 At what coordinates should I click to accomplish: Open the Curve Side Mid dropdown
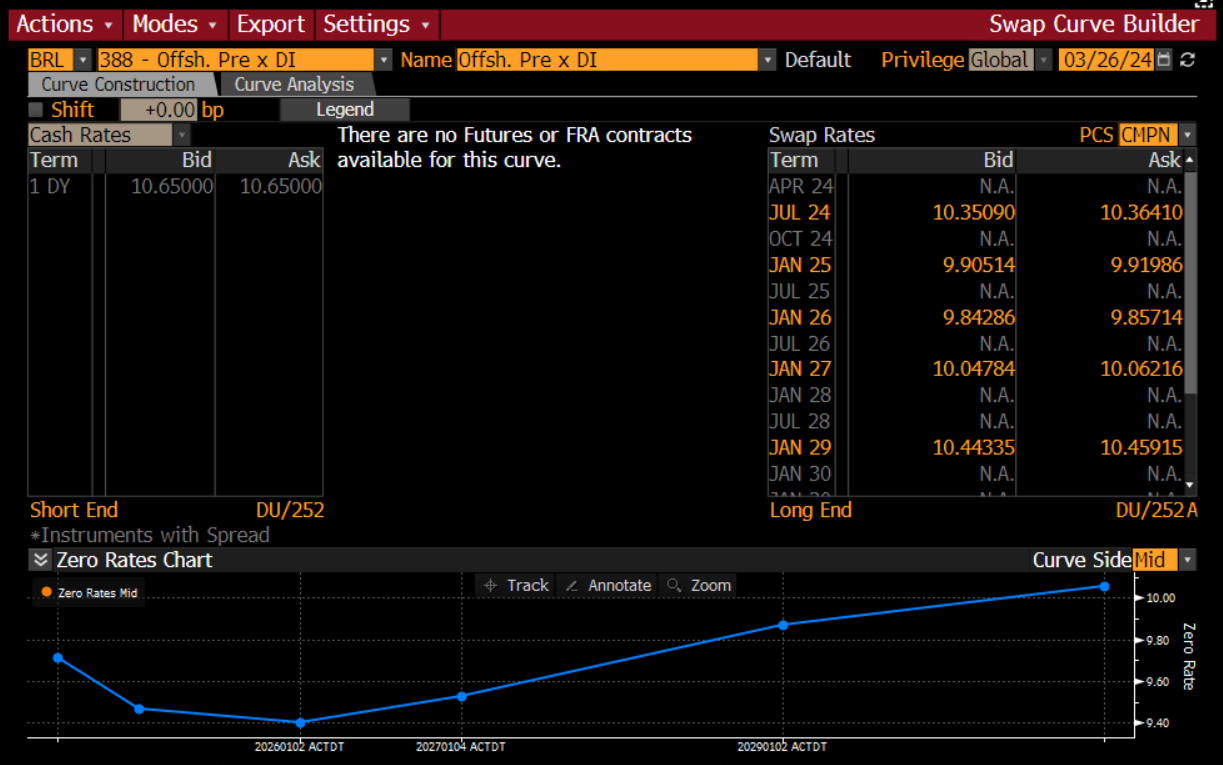[x=1187, y=560]
